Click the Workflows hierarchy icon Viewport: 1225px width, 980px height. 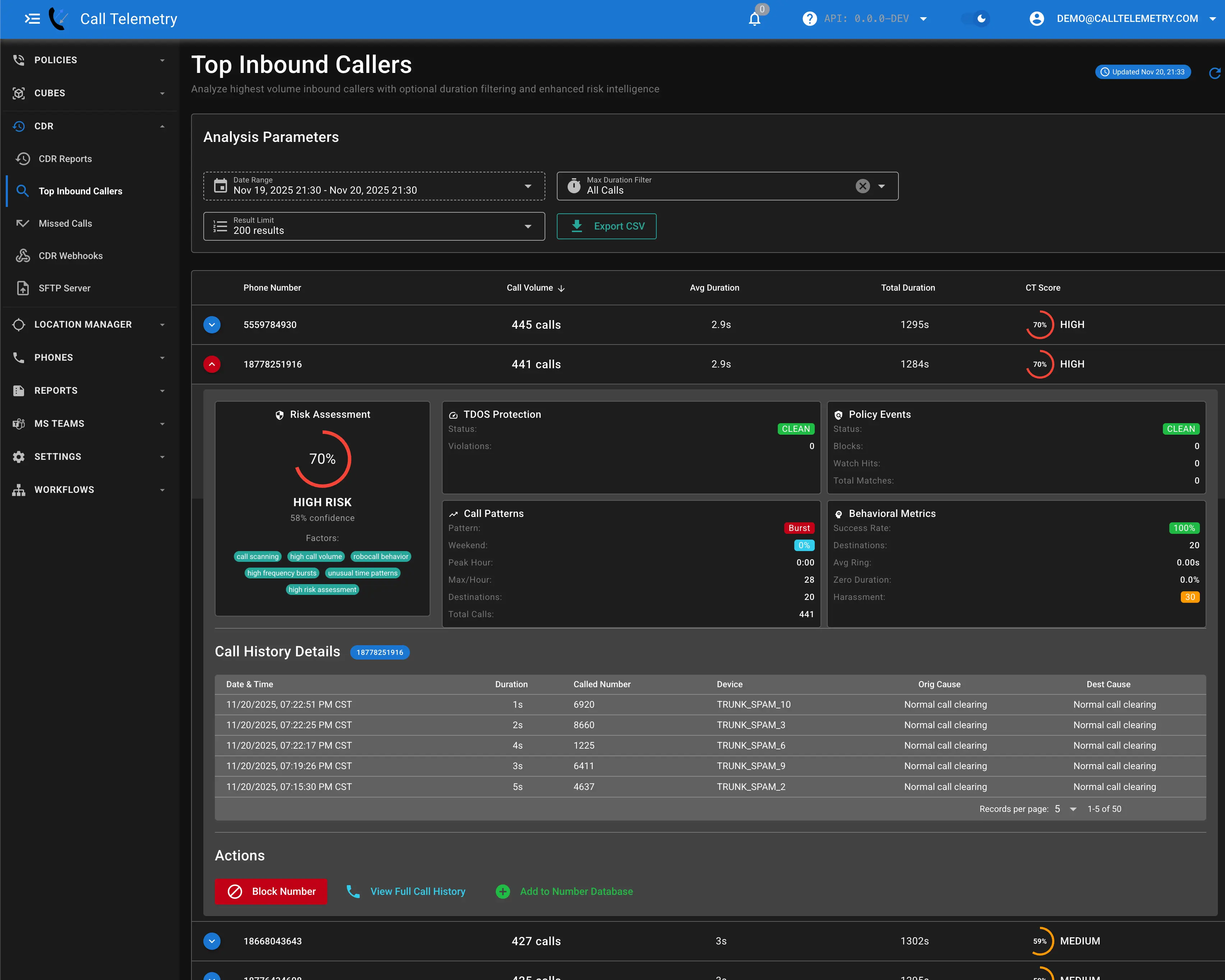[x=19, y=490]
